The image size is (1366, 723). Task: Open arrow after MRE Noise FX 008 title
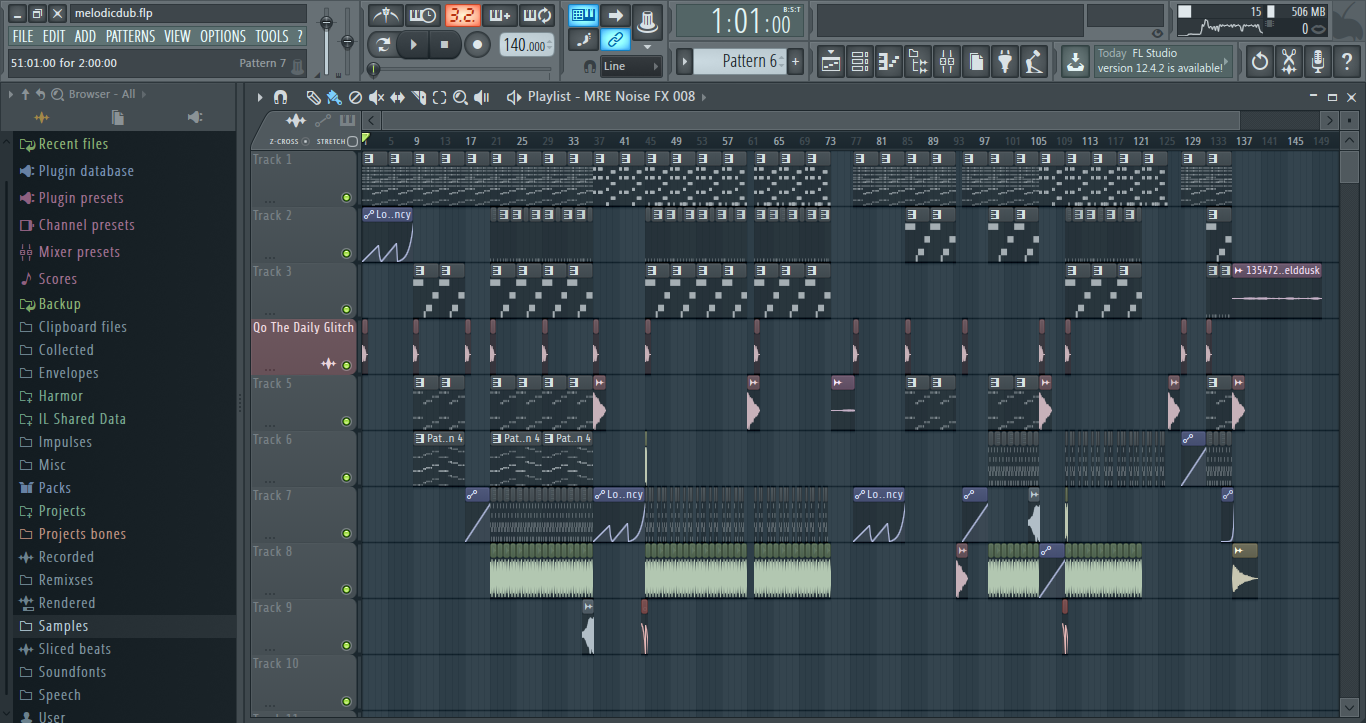click(x=704, y=97)
